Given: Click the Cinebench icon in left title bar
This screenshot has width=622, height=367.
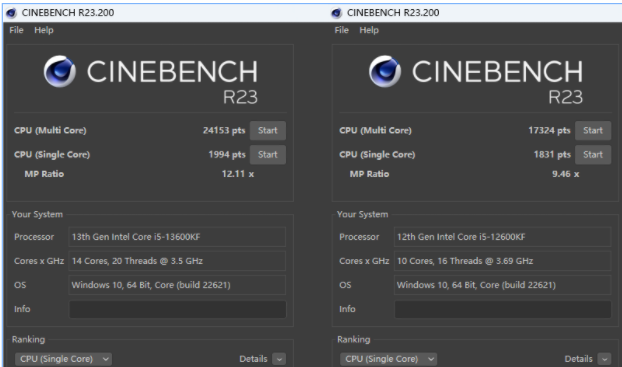Looking at the screenshot, I should coord(11,13).
